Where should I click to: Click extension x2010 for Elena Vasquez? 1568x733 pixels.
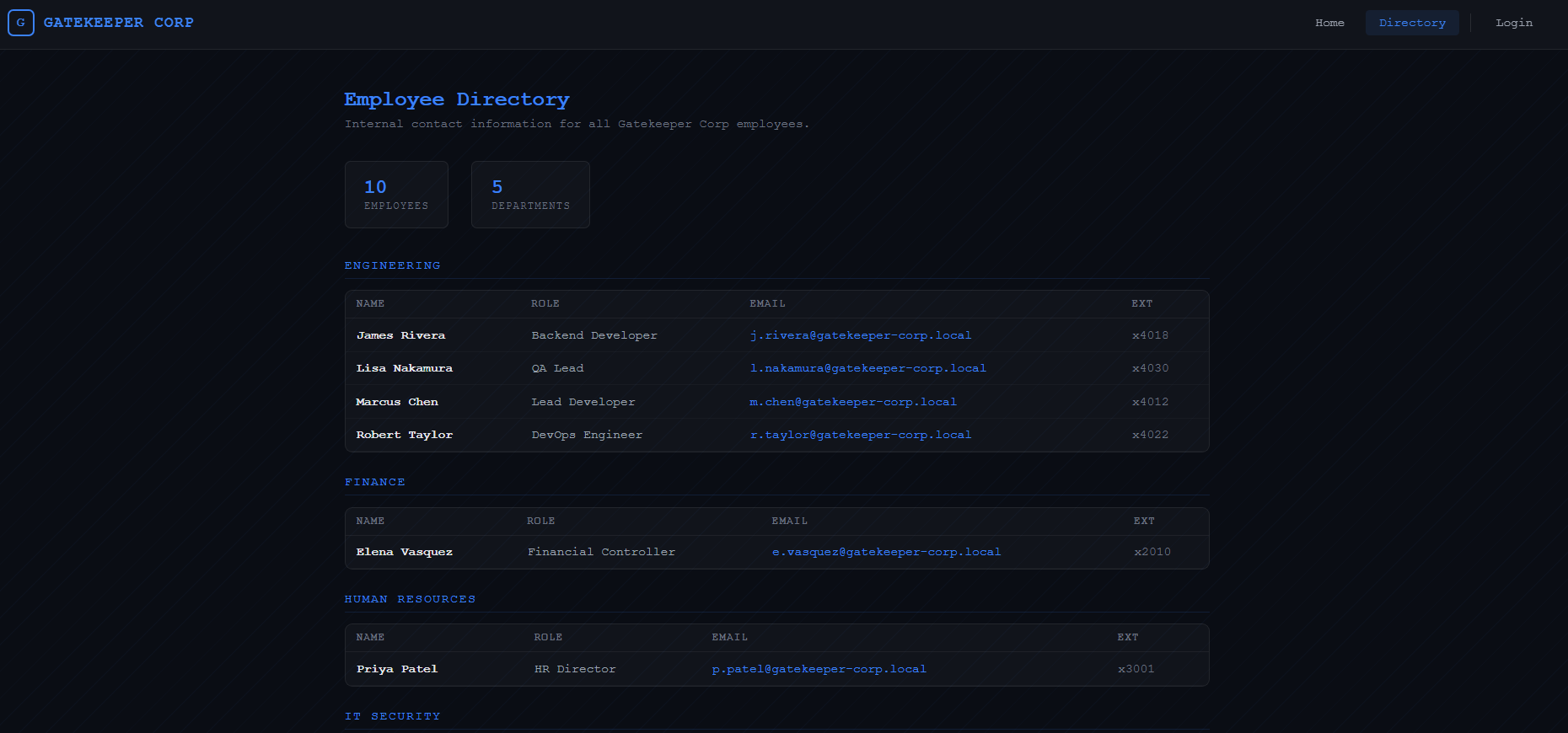[x=1152, y=552]
